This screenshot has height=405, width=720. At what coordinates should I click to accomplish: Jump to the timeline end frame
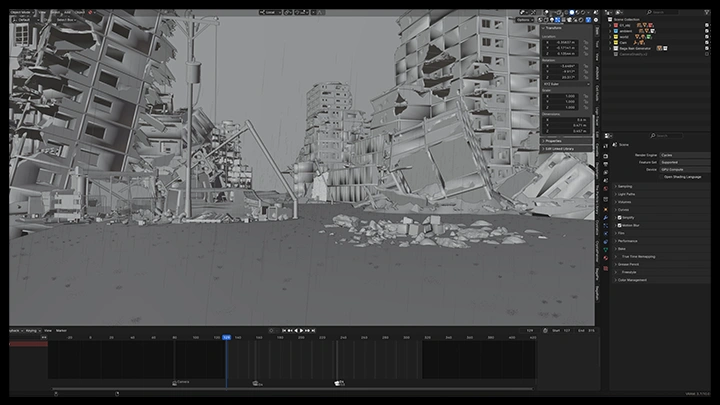313,331
